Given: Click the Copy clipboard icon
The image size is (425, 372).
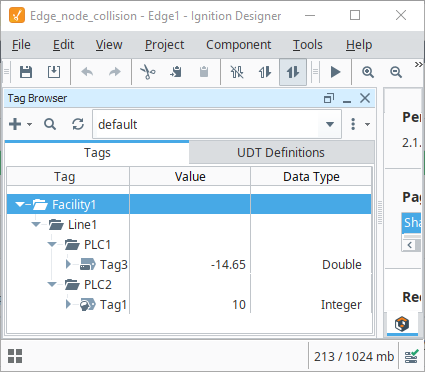Looking at the screenshot, I should point(176,72).
